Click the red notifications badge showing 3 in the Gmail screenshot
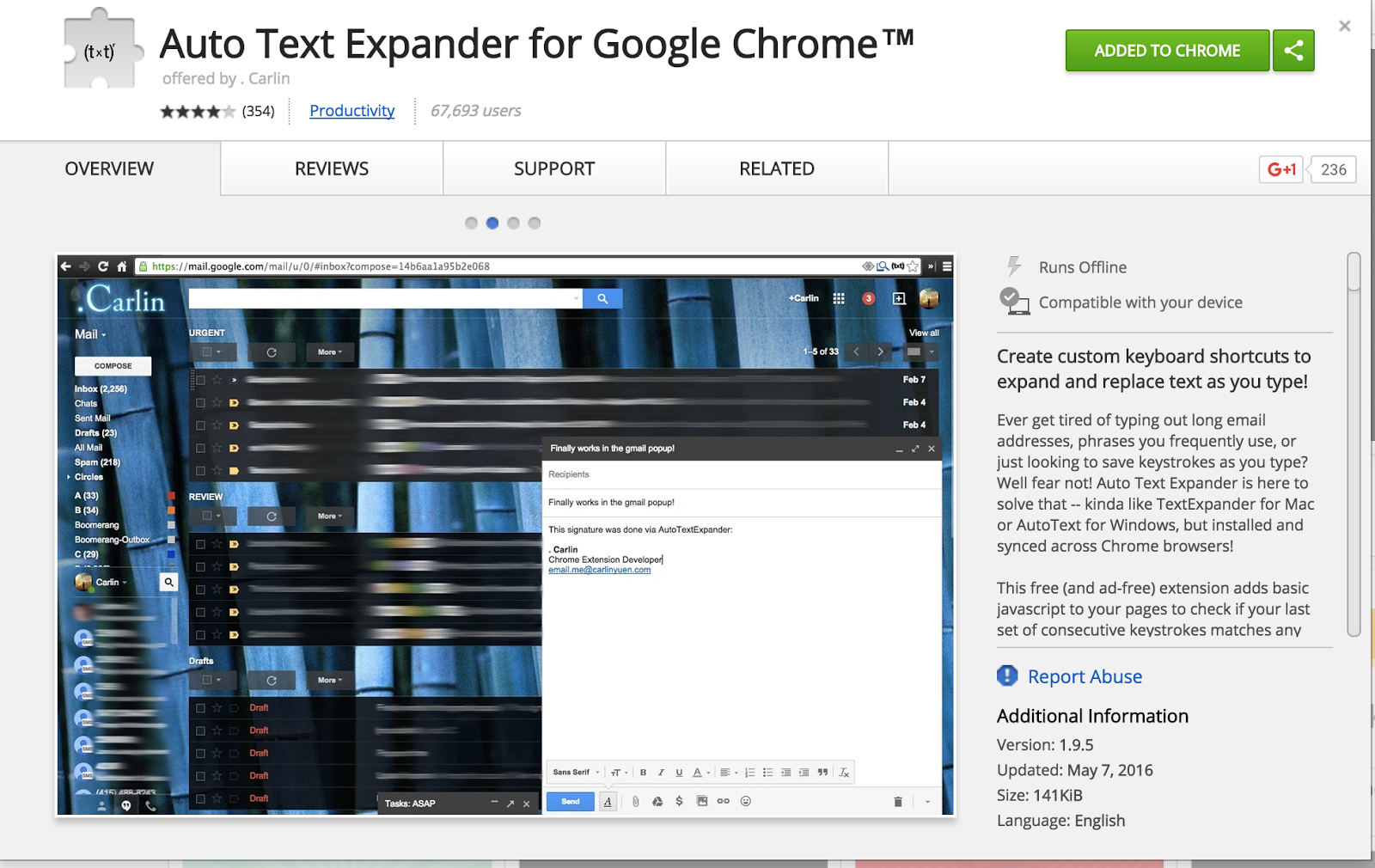This screenshot has width=1375, height=868. 869,298
